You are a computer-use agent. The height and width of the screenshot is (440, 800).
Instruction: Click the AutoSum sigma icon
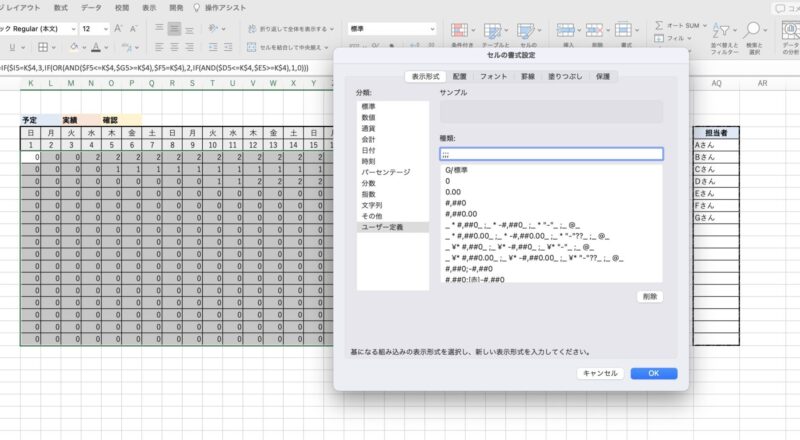pos(659,25)
